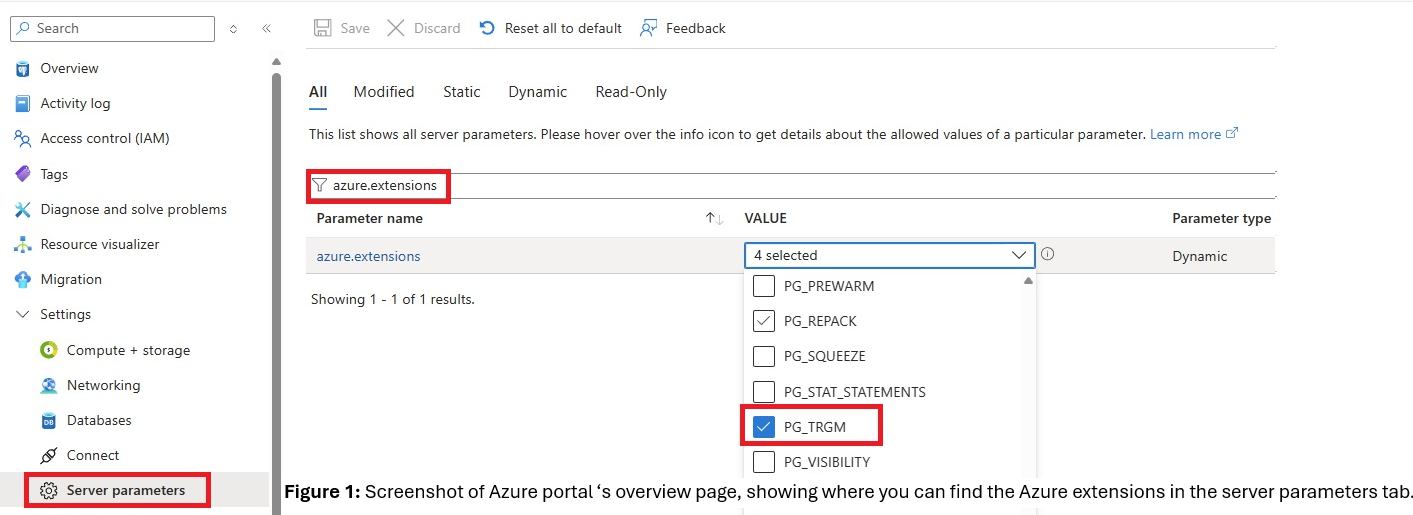Collapse the Settings section
The width and height of the screenshot is (1413, 515).
click(23, 314)
